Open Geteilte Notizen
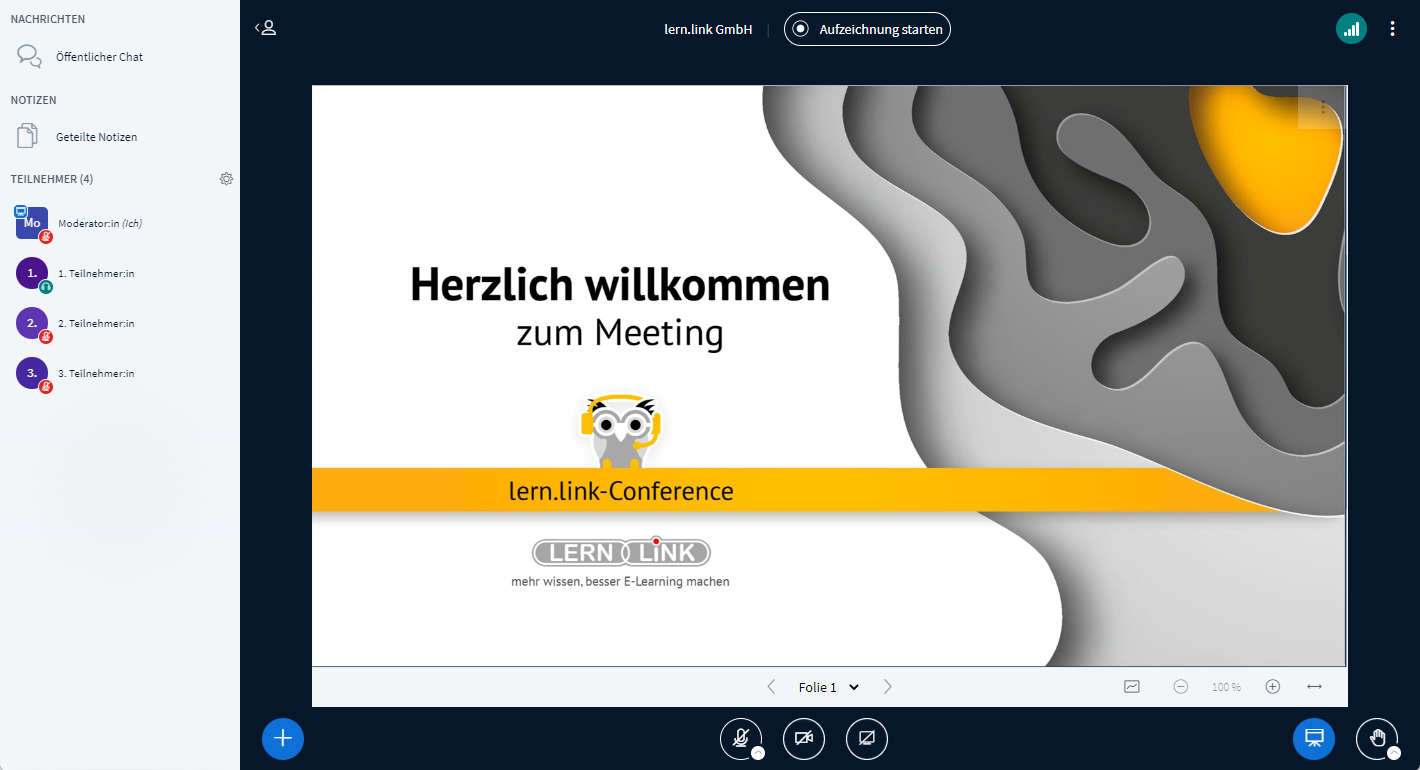 [x=96, y=137]
